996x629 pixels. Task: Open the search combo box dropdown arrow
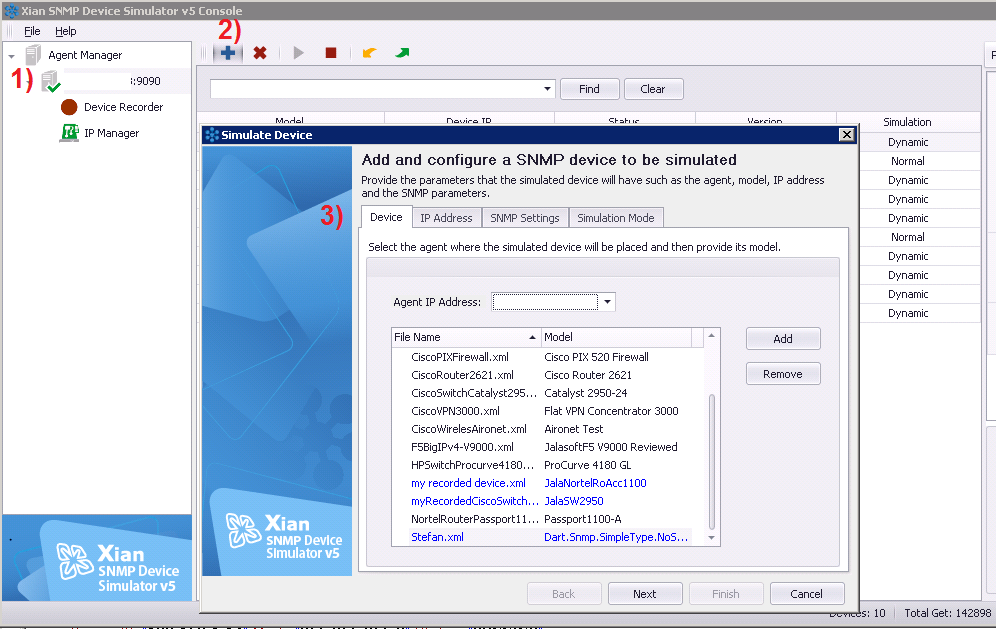coord(548,89)
